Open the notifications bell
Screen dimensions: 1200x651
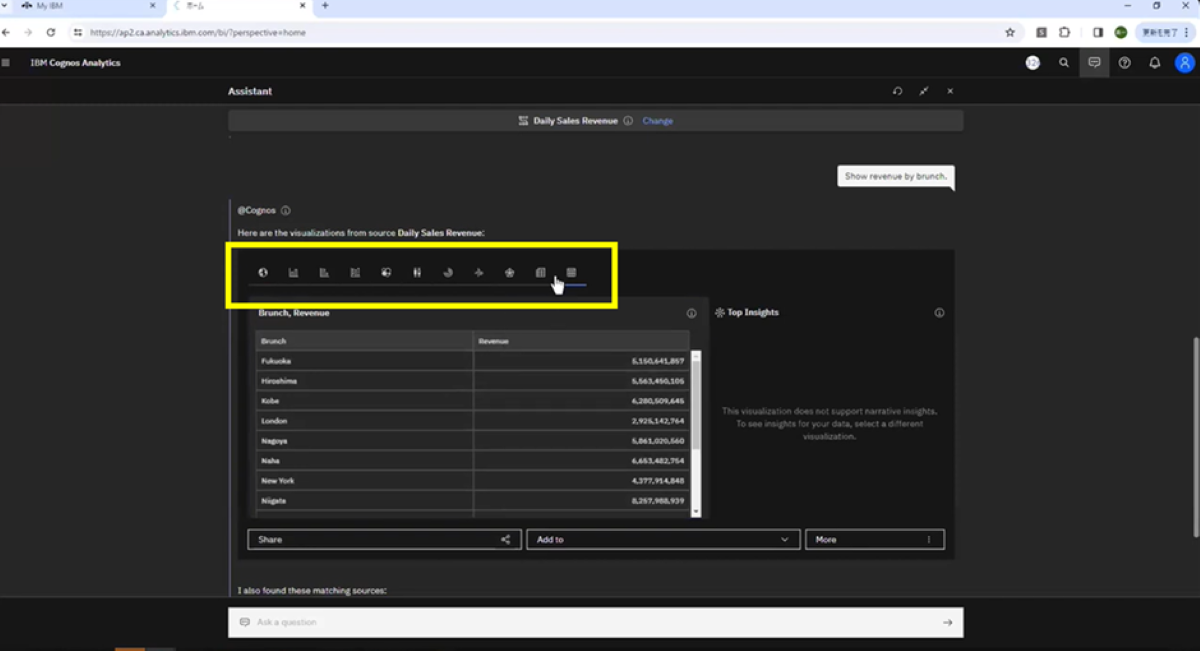[x=1155, y=63]
